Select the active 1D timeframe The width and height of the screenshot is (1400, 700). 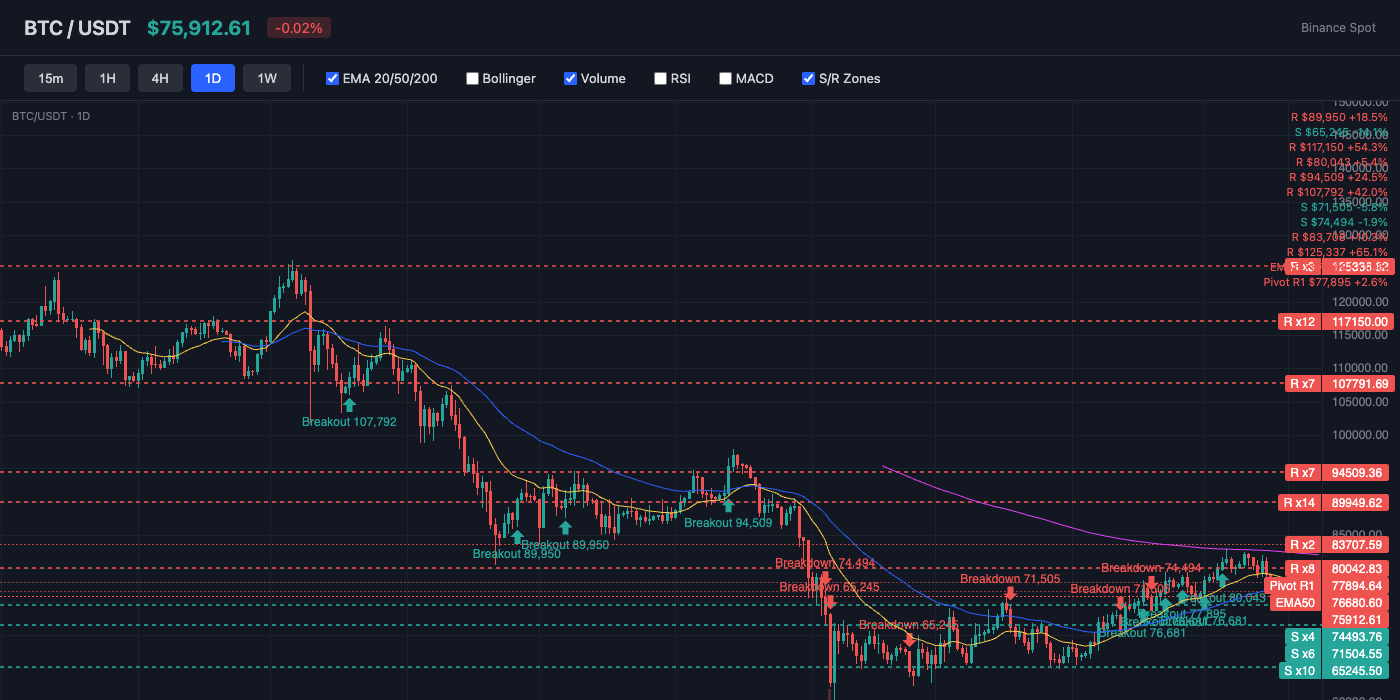pos(213,78)
